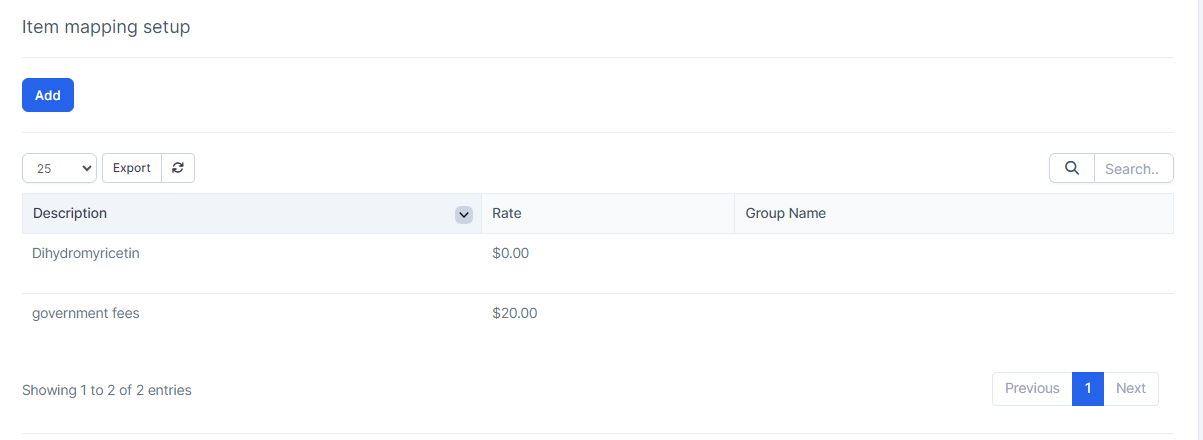Go to the Previous page
This screenshot has width=1203, height=440.
click(x=1032, y=388)
